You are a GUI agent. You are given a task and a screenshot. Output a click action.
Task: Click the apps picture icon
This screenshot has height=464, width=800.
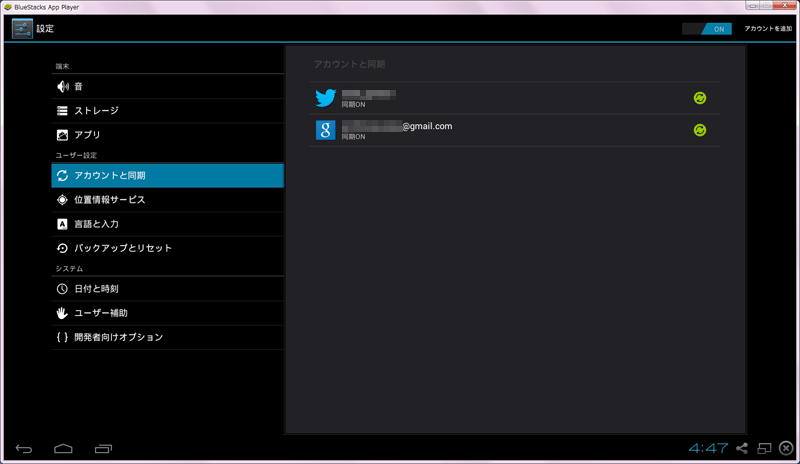tap(62, 135)
